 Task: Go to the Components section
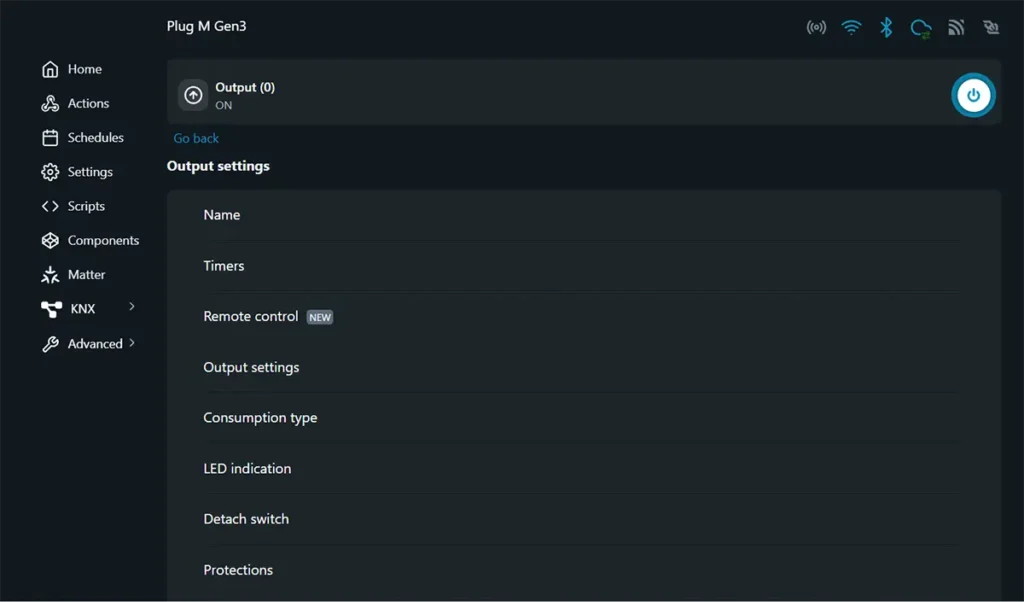click(102, 241)
